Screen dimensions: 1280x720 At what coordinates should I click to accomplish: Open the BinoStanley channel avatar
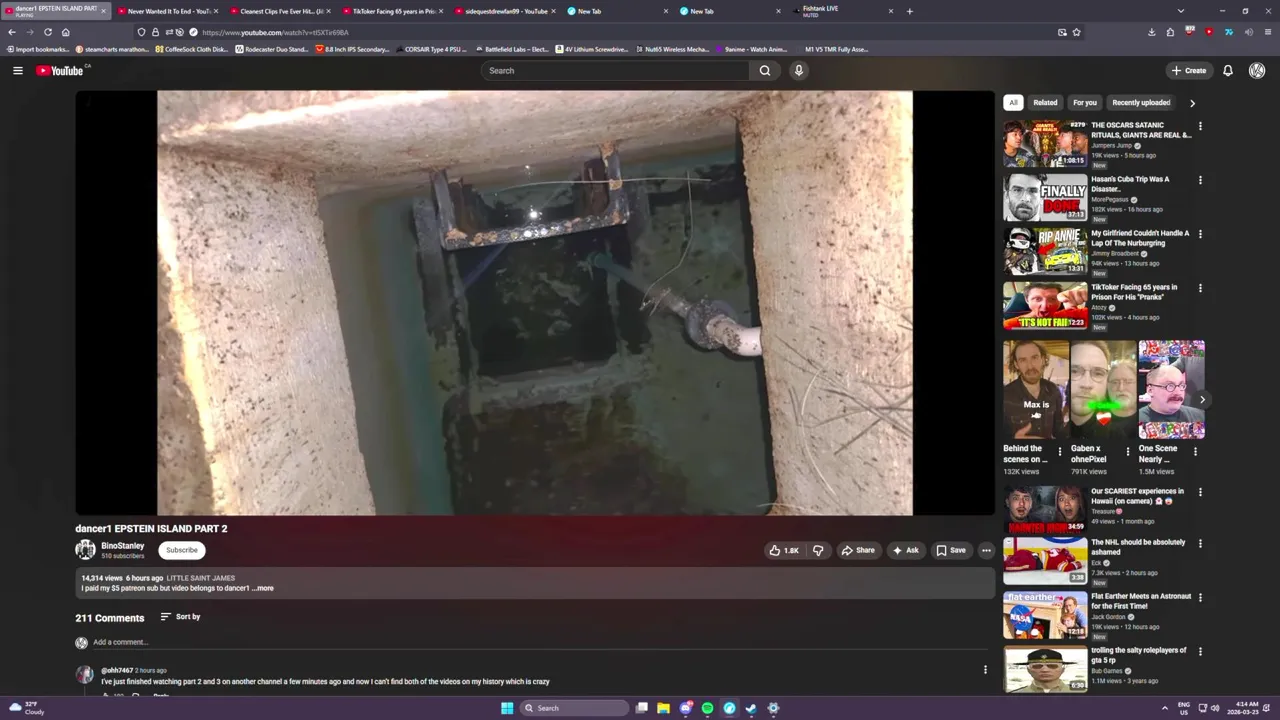[85, 549]
